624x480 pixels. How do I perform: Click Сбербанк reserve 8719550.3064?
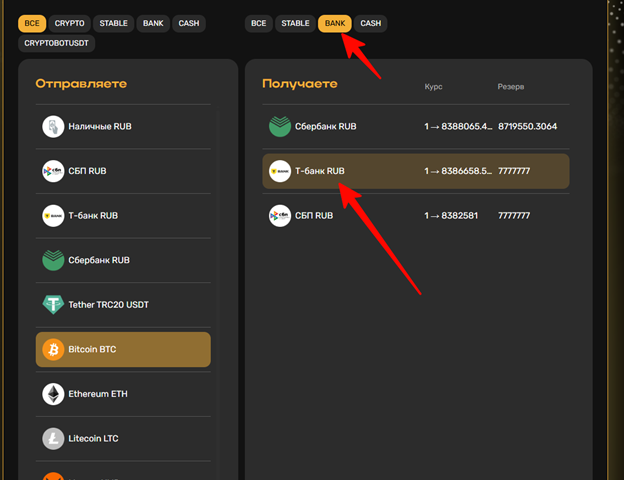pos(528,127)
